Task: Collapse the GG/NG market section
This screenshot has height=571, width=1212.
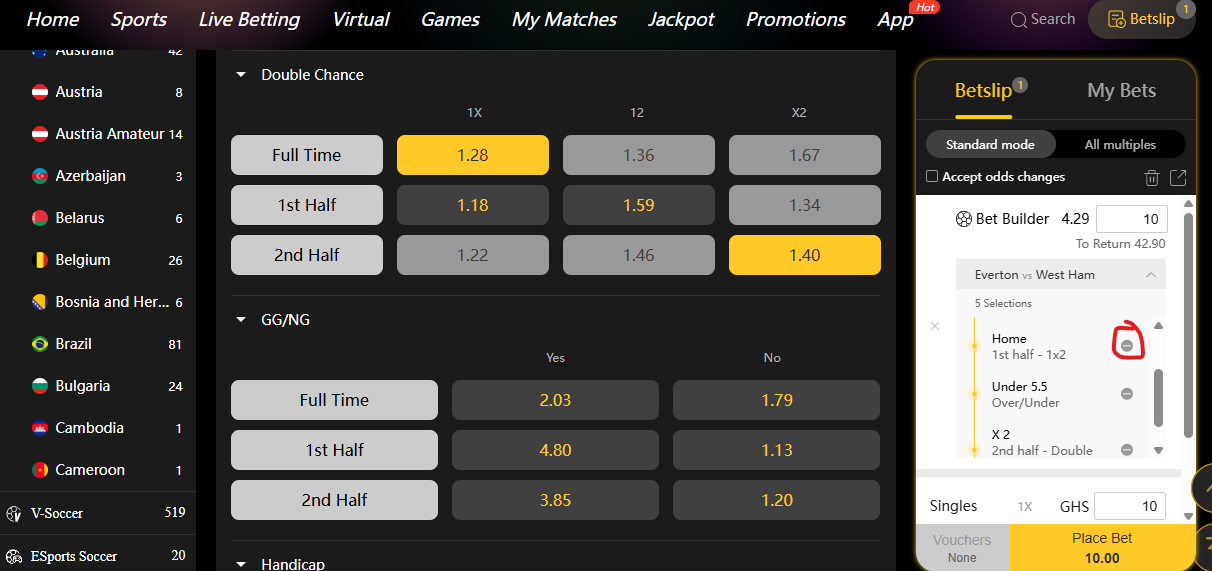Action: click(x=240, y=320)
